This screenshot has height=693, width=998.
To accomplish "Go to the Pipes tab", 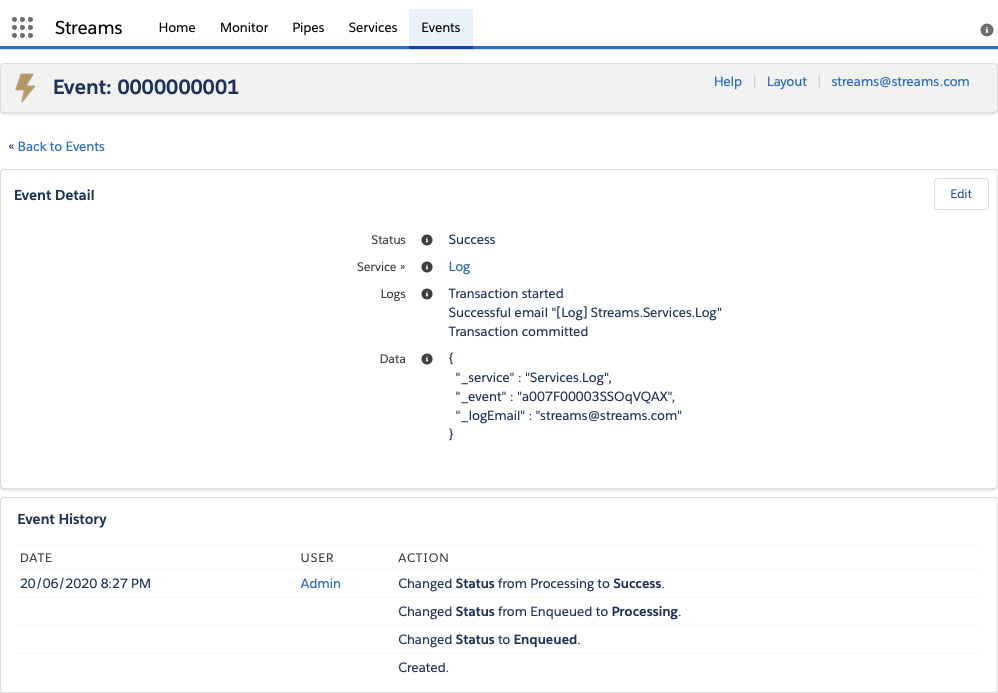I will point(308,27).
